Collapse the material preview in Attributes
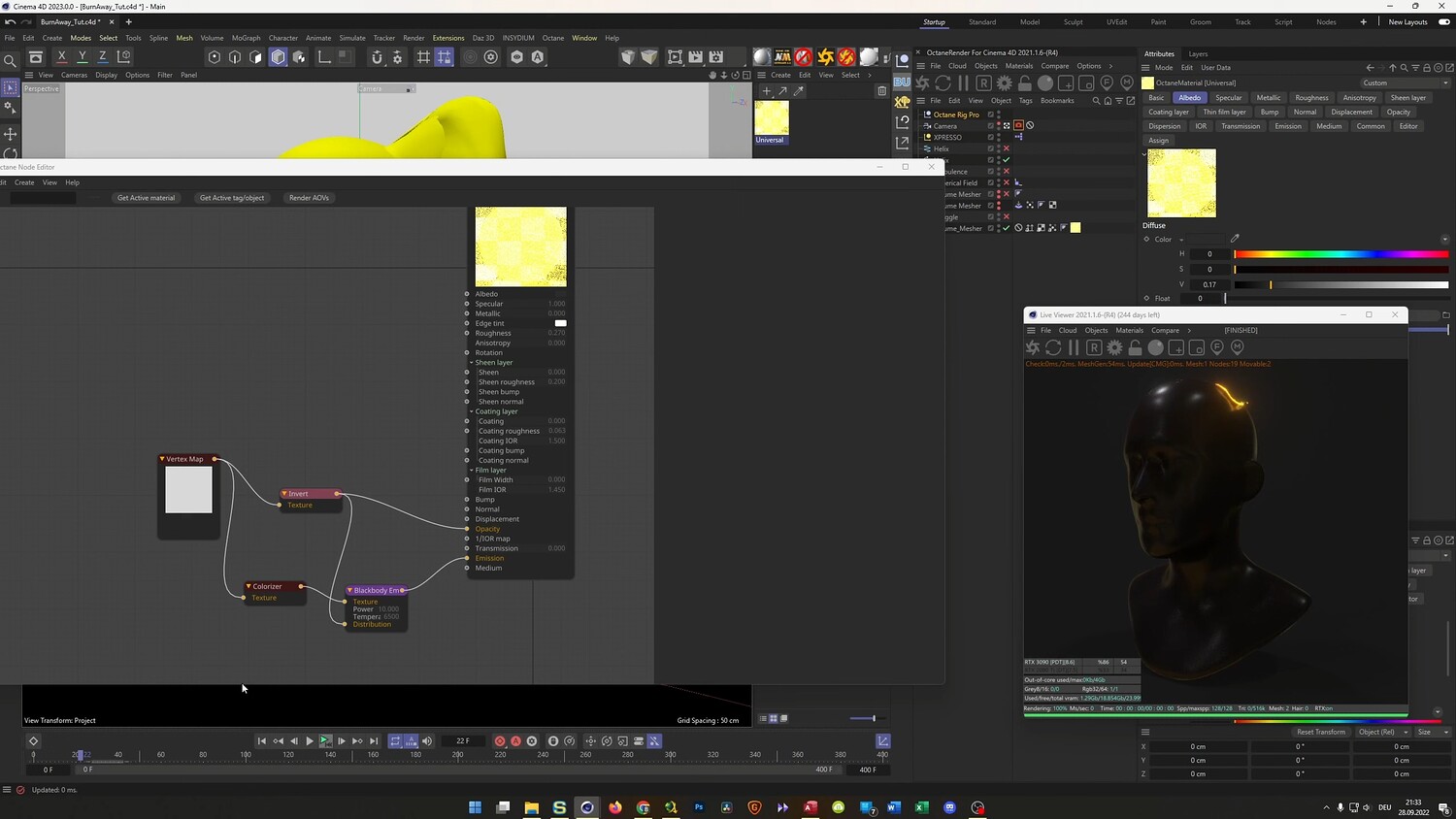This screenshot has height=819, width=1456. tap(1144, 153)
